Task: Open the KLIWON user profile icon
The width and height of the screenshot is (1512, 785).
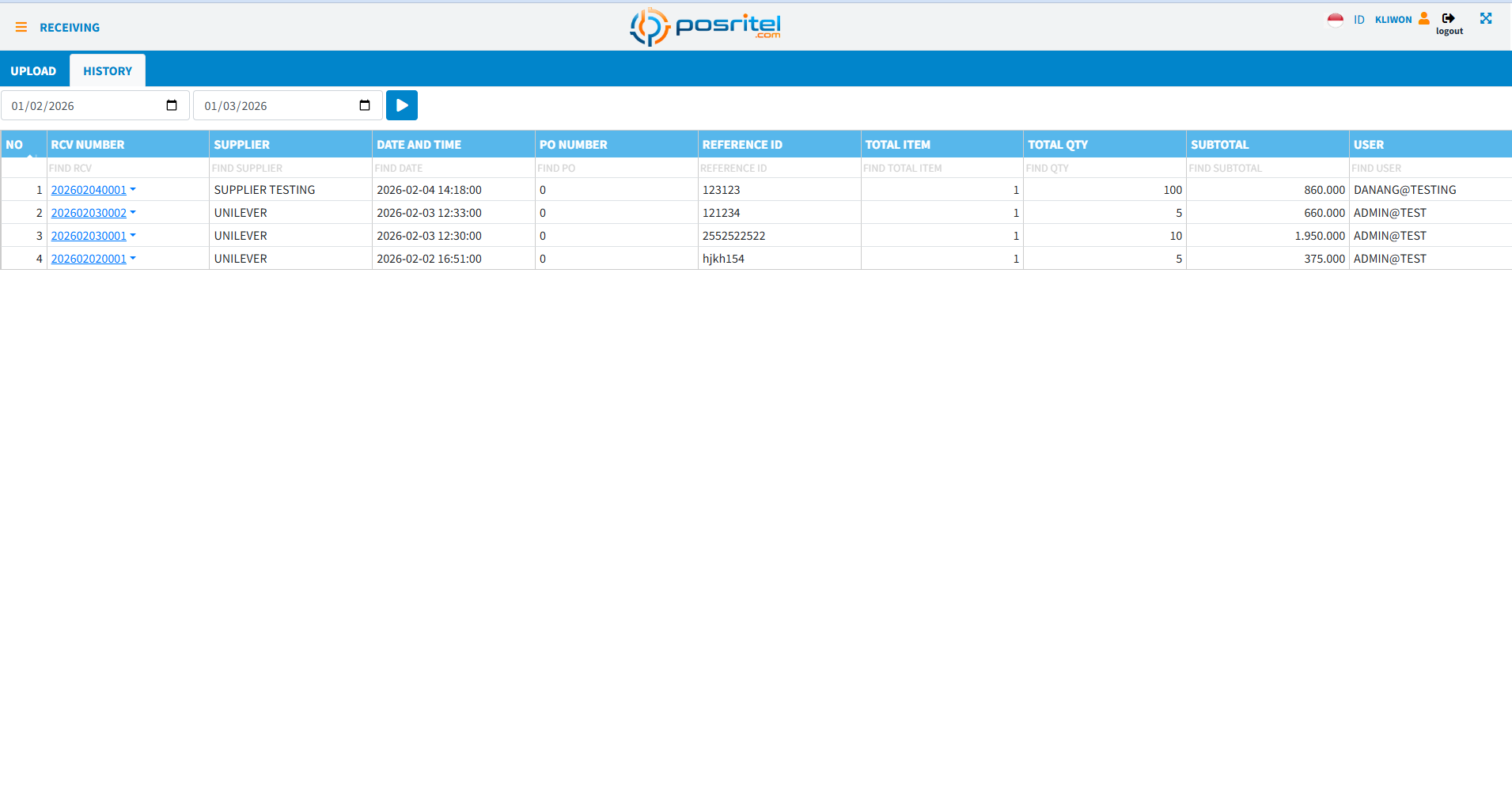Action: [x=1424, y=18]
